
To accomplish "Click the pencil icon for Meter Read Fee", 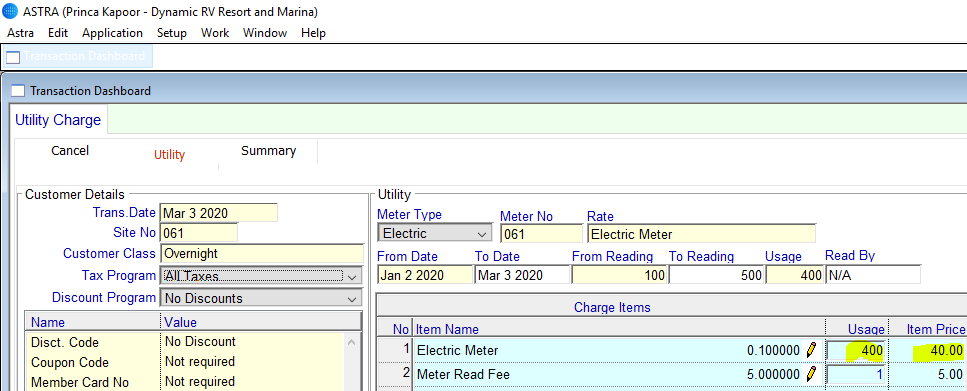I will tap(811, 374).
